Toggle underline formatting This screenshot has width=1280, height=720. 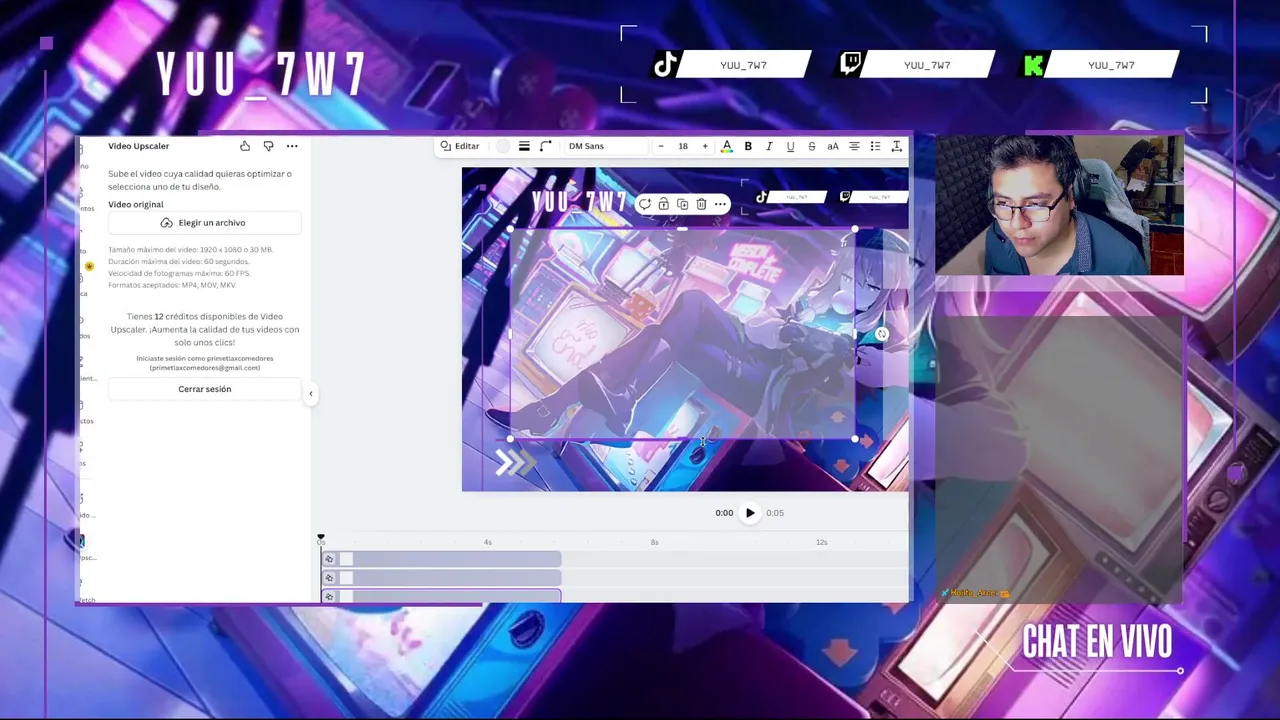[790, 146]
